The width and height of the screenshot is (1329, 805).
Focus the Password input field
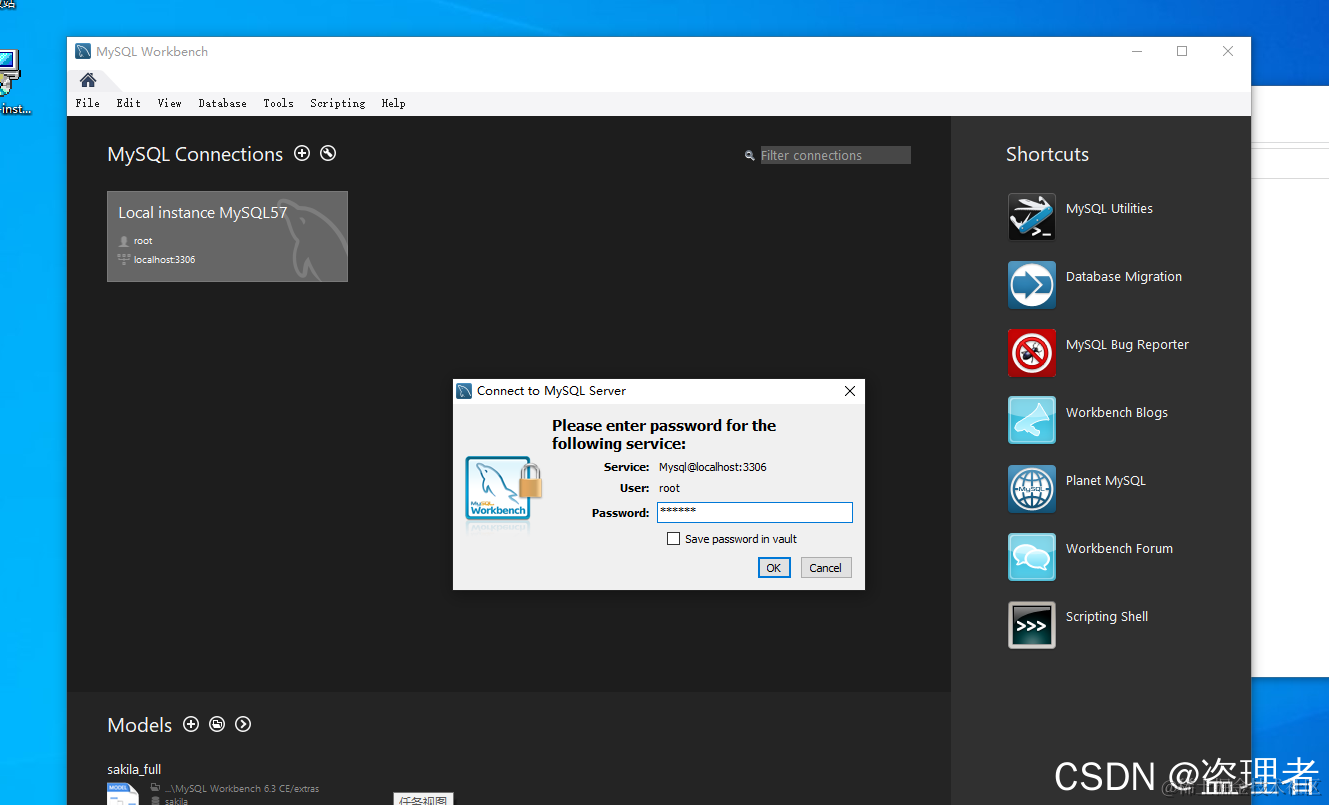point(755,513)
